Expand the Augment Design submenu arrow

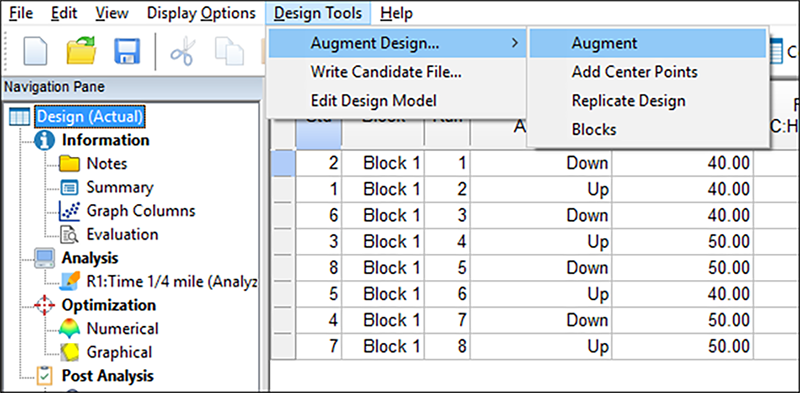[x=515, y=43]
